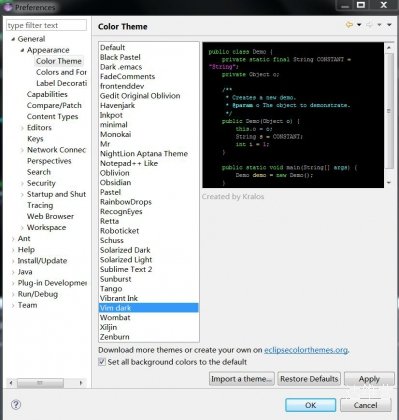Expand the Plug-in Development node
Image resolution: width=399 pixels, height=420 pixels.
coord(13,283)
